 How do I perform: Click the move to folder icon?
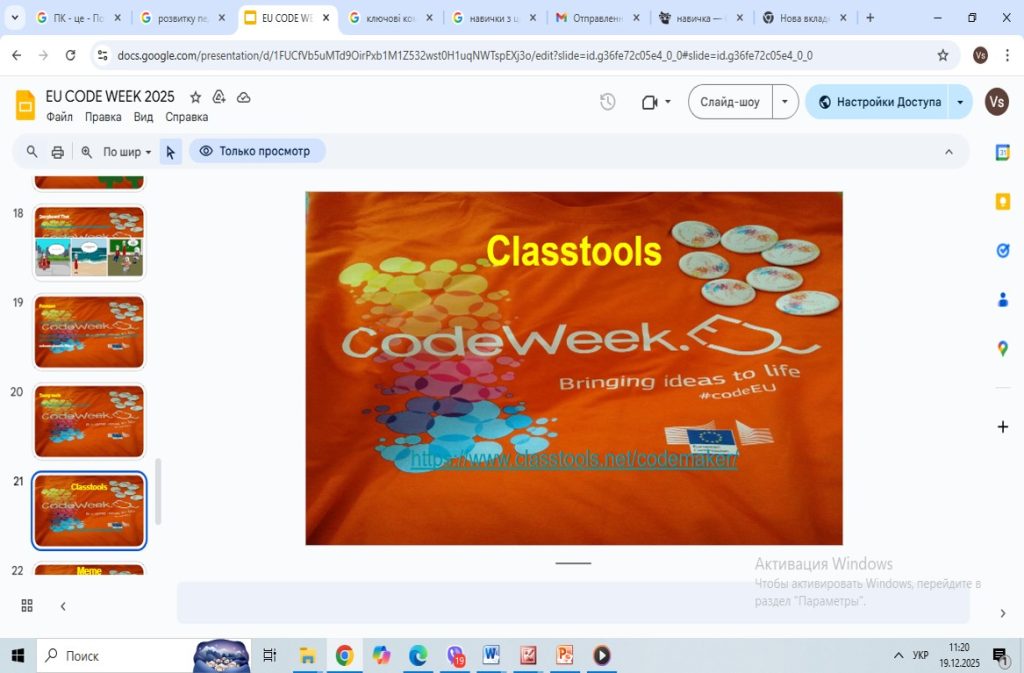[219, 97]
